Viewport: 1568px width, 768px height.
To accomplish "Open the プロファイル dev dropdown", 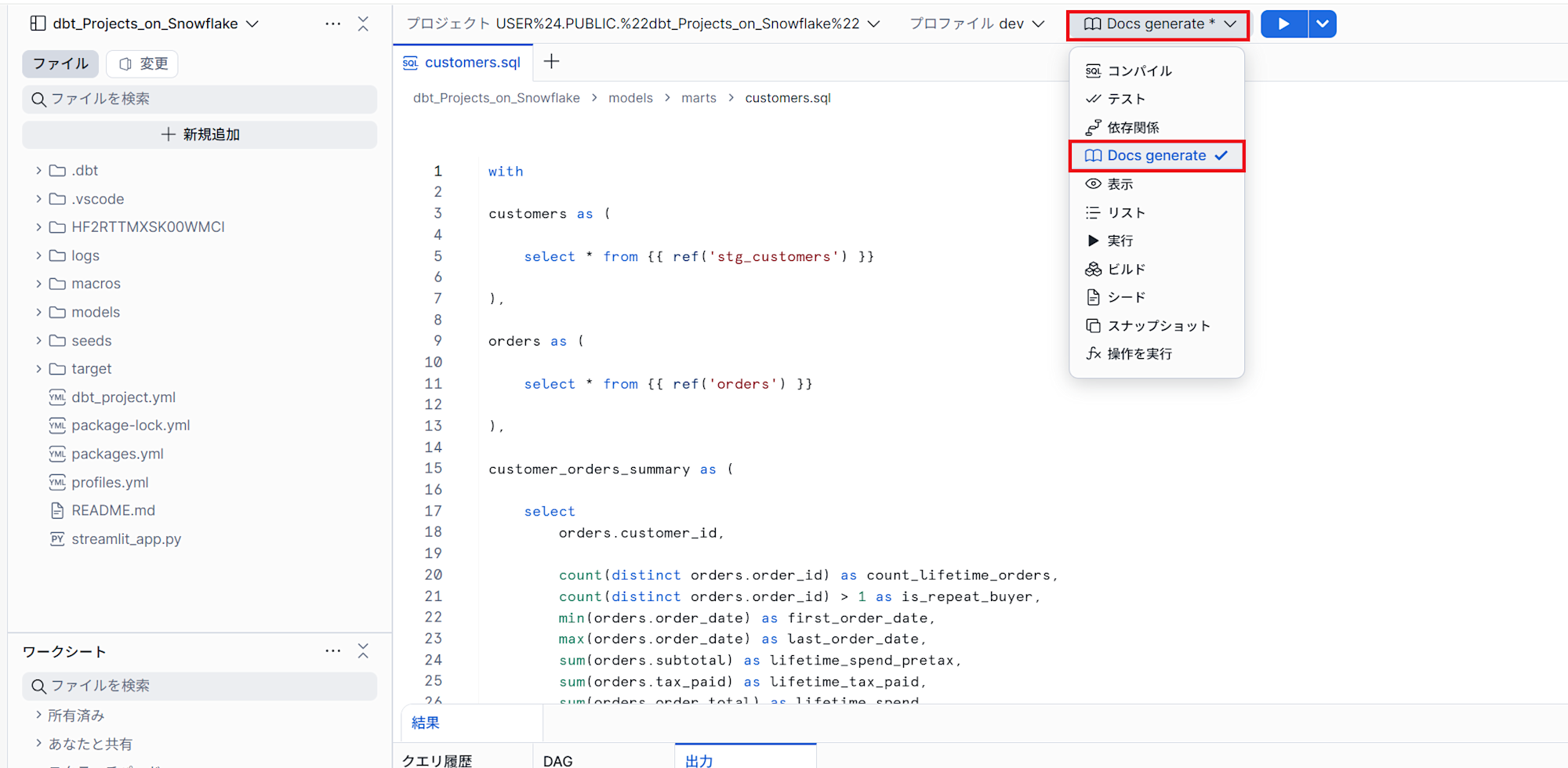I will point(977,24).
